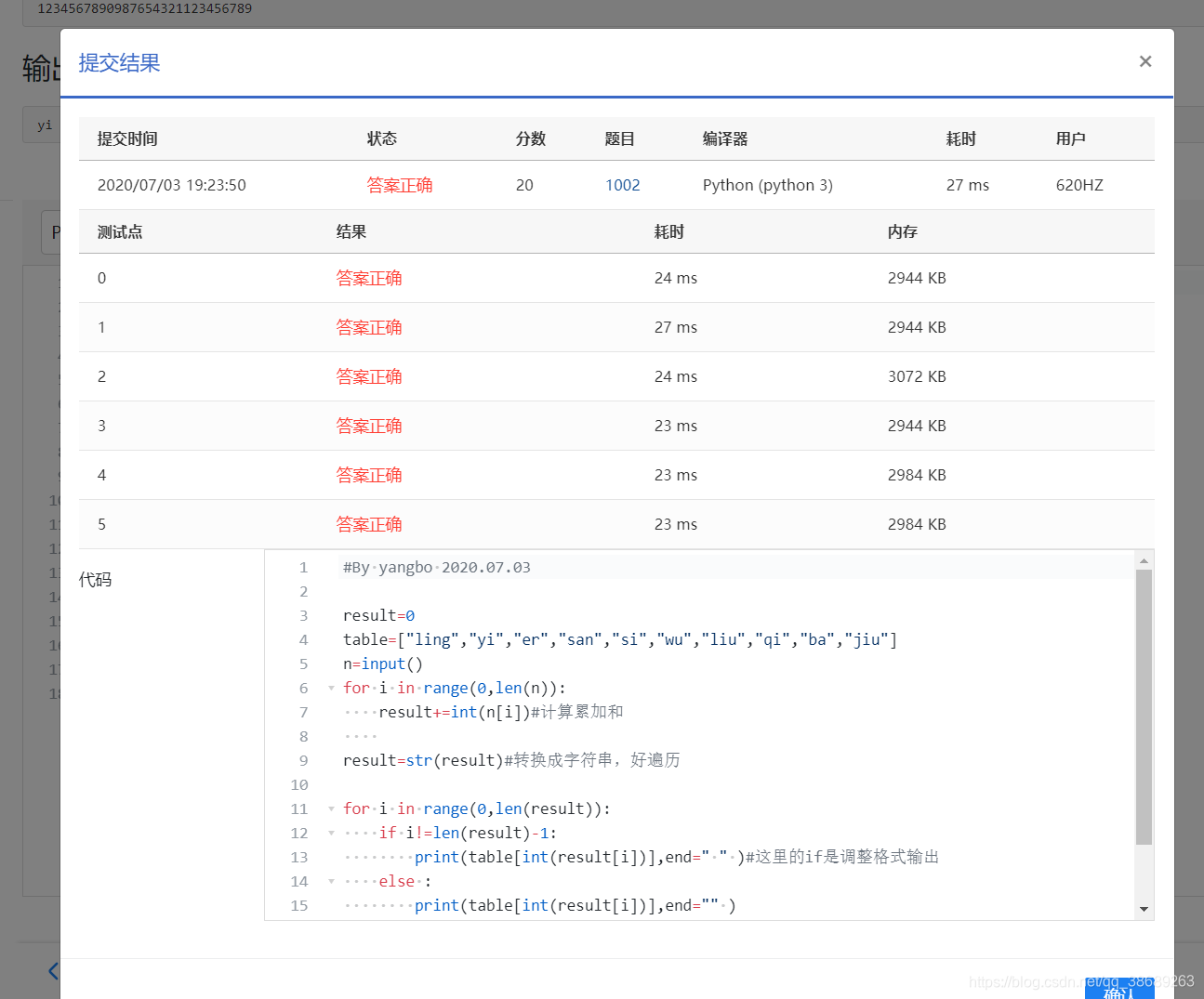This screenshot has width=1204, height=999.
Task: Click the 提交时间 column header
Action: point(125,138)
